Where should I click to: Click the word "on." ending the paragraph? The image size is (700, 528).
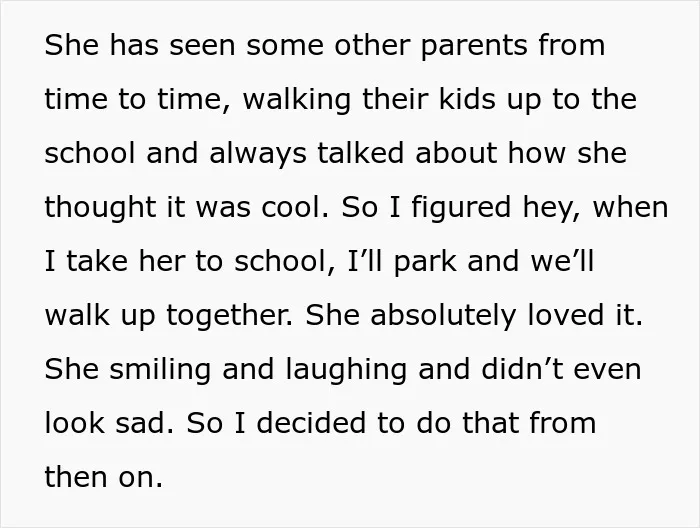(141, 477)
